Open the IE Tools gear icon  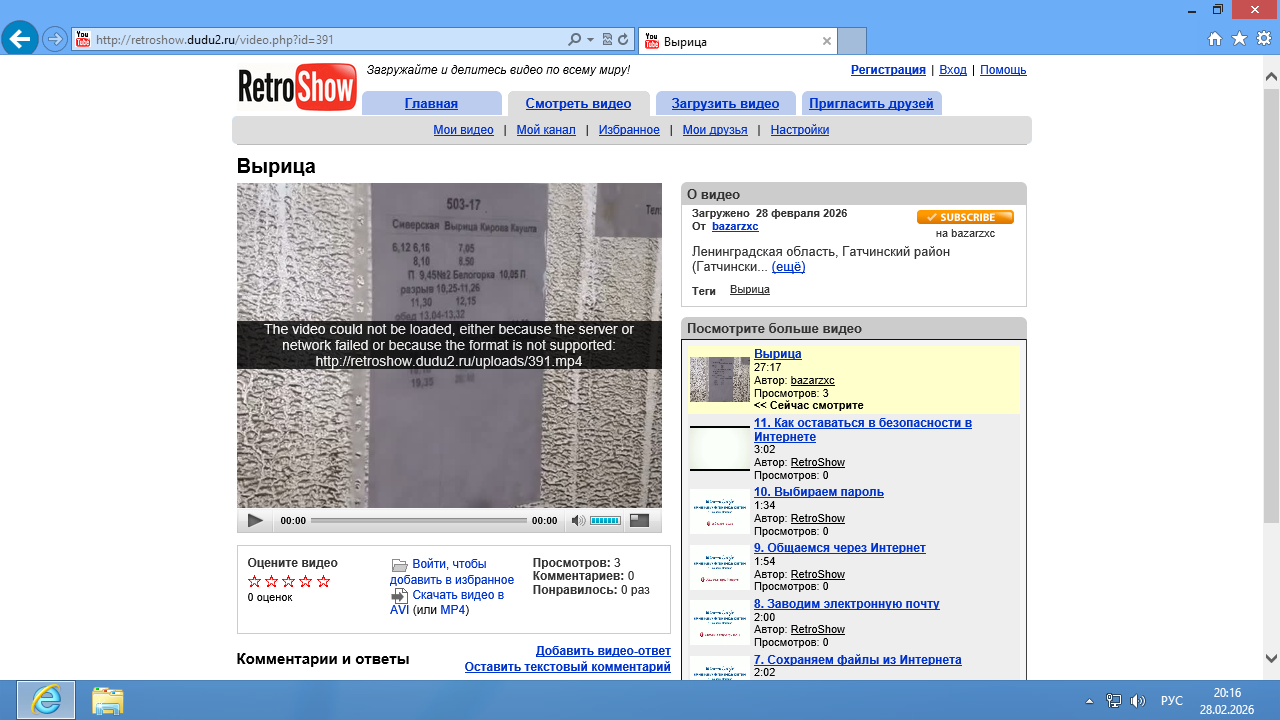coord(1263,39)
